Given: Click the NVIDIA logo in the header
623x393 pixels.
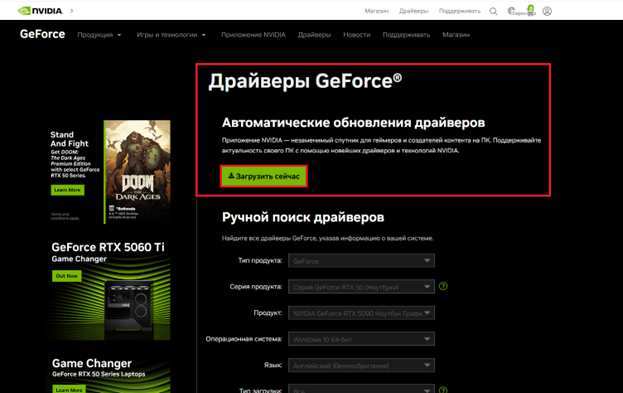Looking at the screenshot, I should 40,11.
